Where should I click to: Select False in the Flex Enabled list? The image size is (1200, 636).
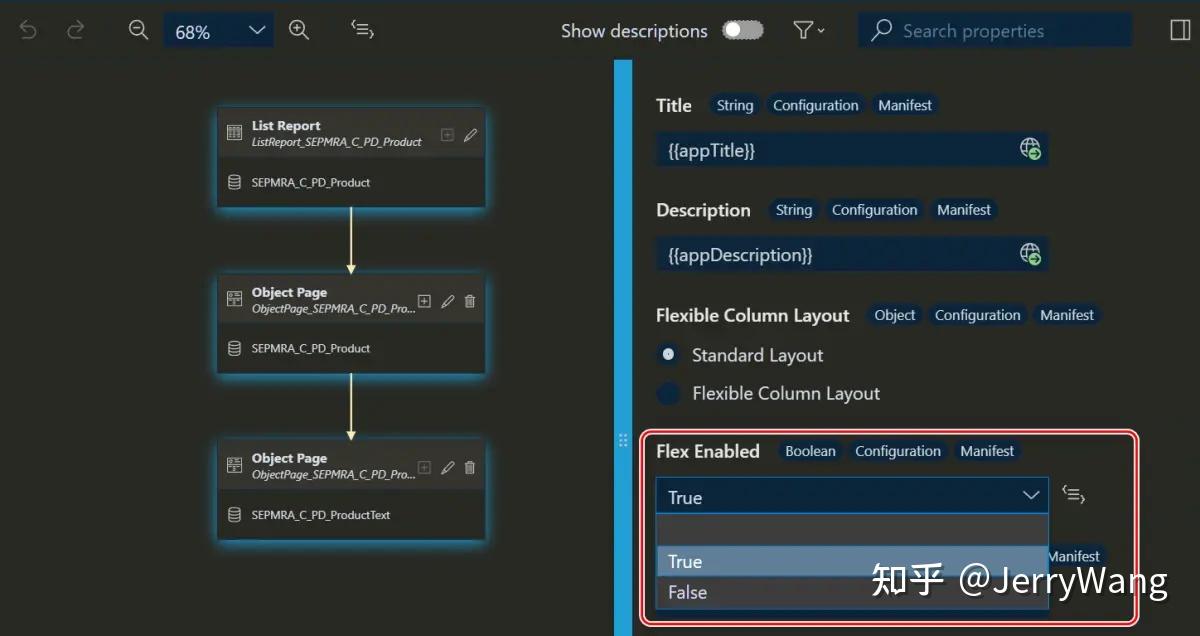pos(687,592)
